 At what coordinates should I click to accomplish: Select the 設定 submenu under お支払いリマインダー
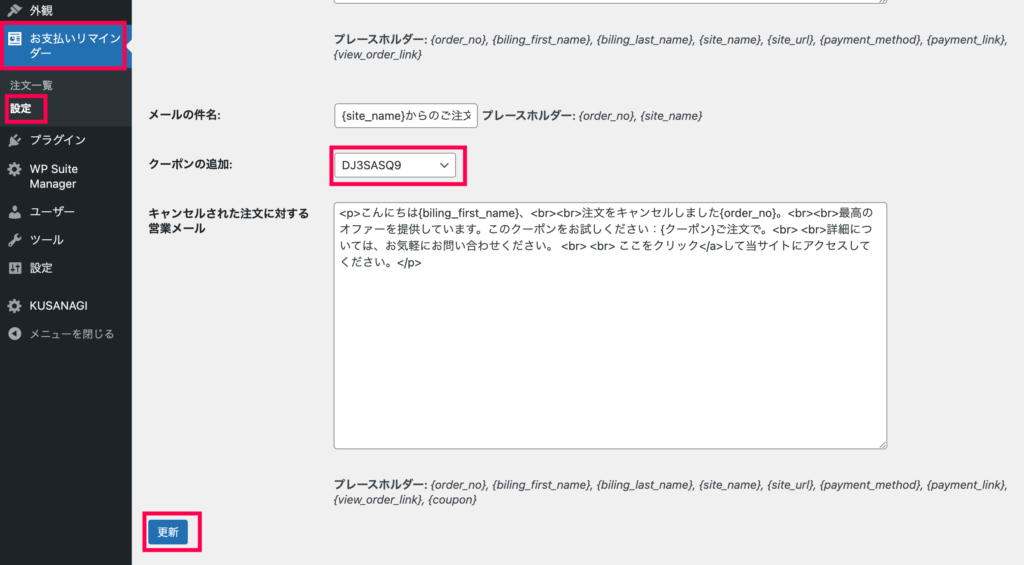pos(21,108)
